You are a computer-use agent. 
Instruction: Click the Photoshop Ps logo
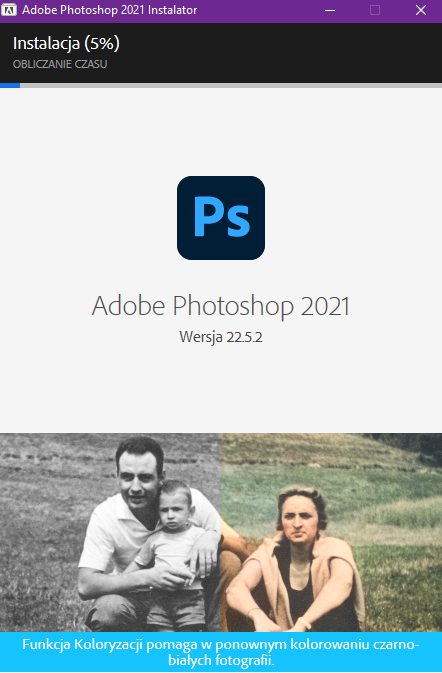click(221, 218)
